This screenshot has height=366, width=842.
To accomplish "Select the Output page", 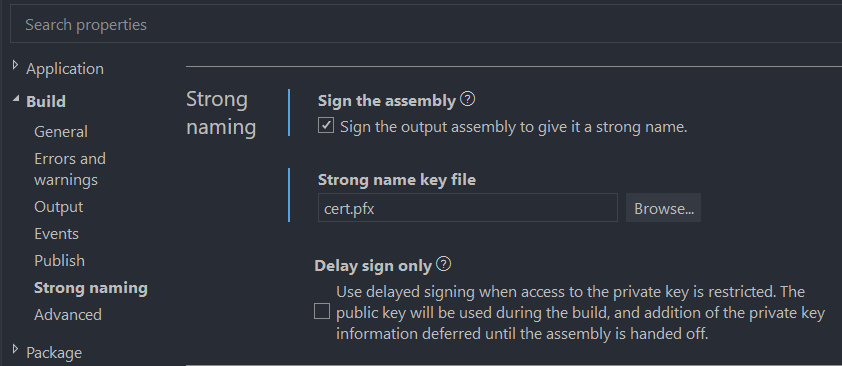I will point(59,207).
